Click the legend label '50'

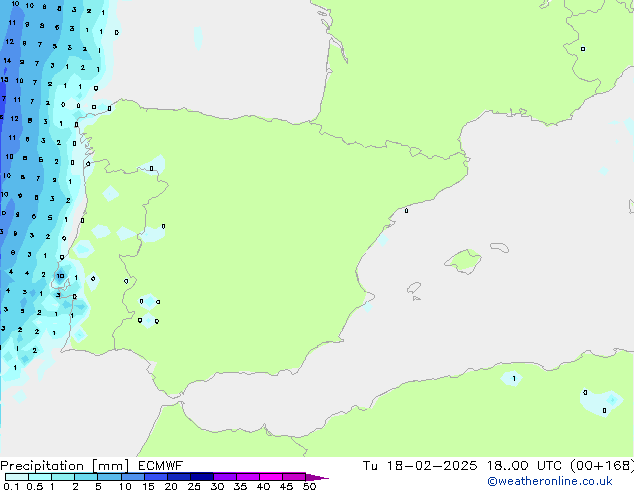pos(309,486)
